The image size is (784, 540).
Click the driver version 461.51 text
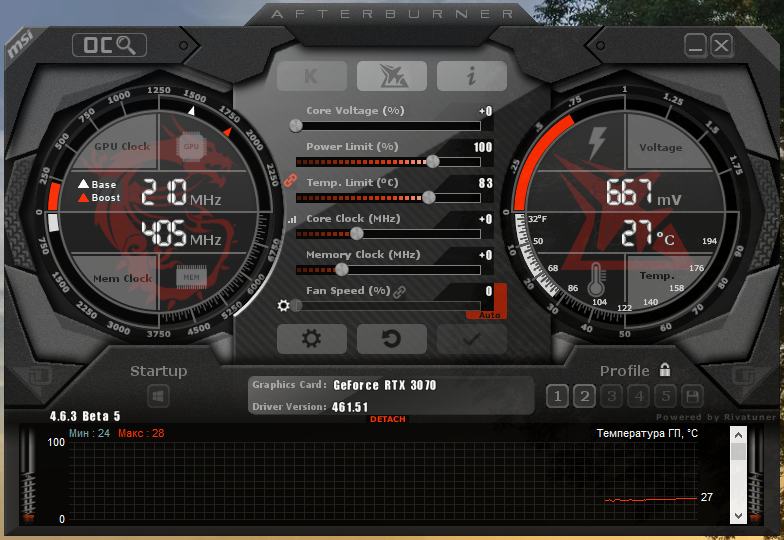350,407
